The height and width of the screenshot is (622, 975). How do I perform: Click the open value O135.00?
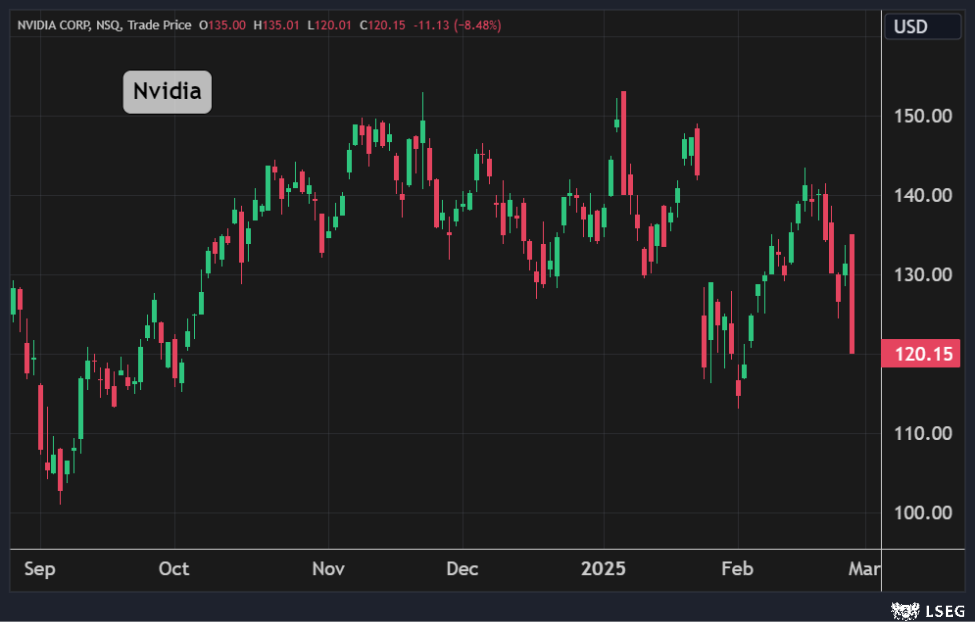coord(223,24)
